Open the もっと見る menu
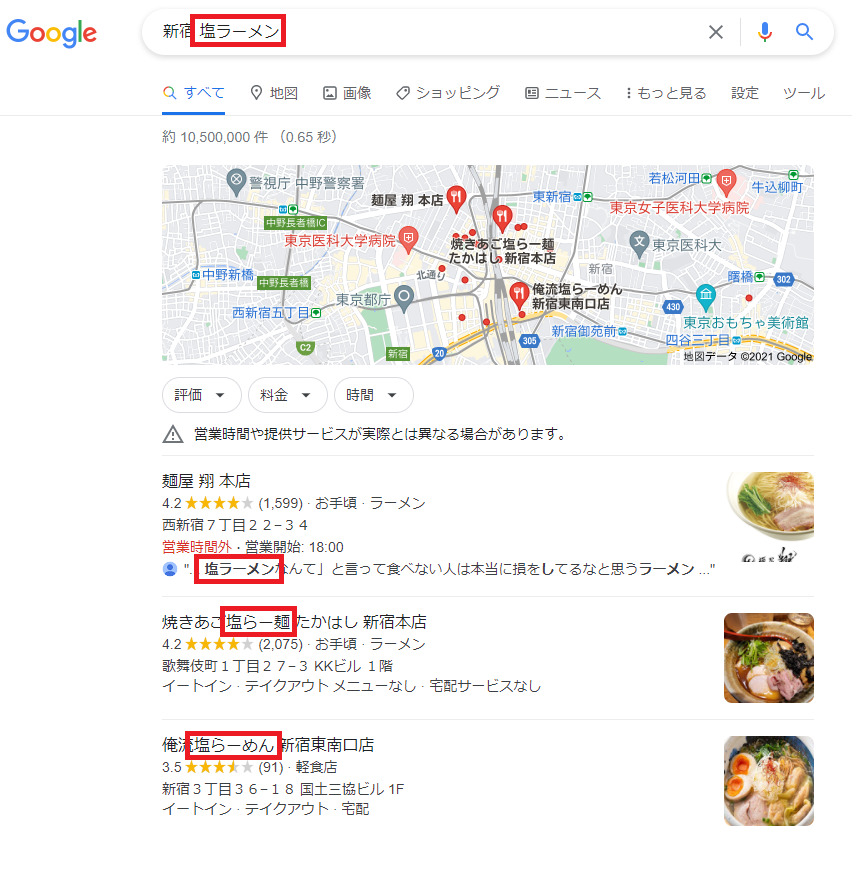Screen dimensions: 862x870 666,93
